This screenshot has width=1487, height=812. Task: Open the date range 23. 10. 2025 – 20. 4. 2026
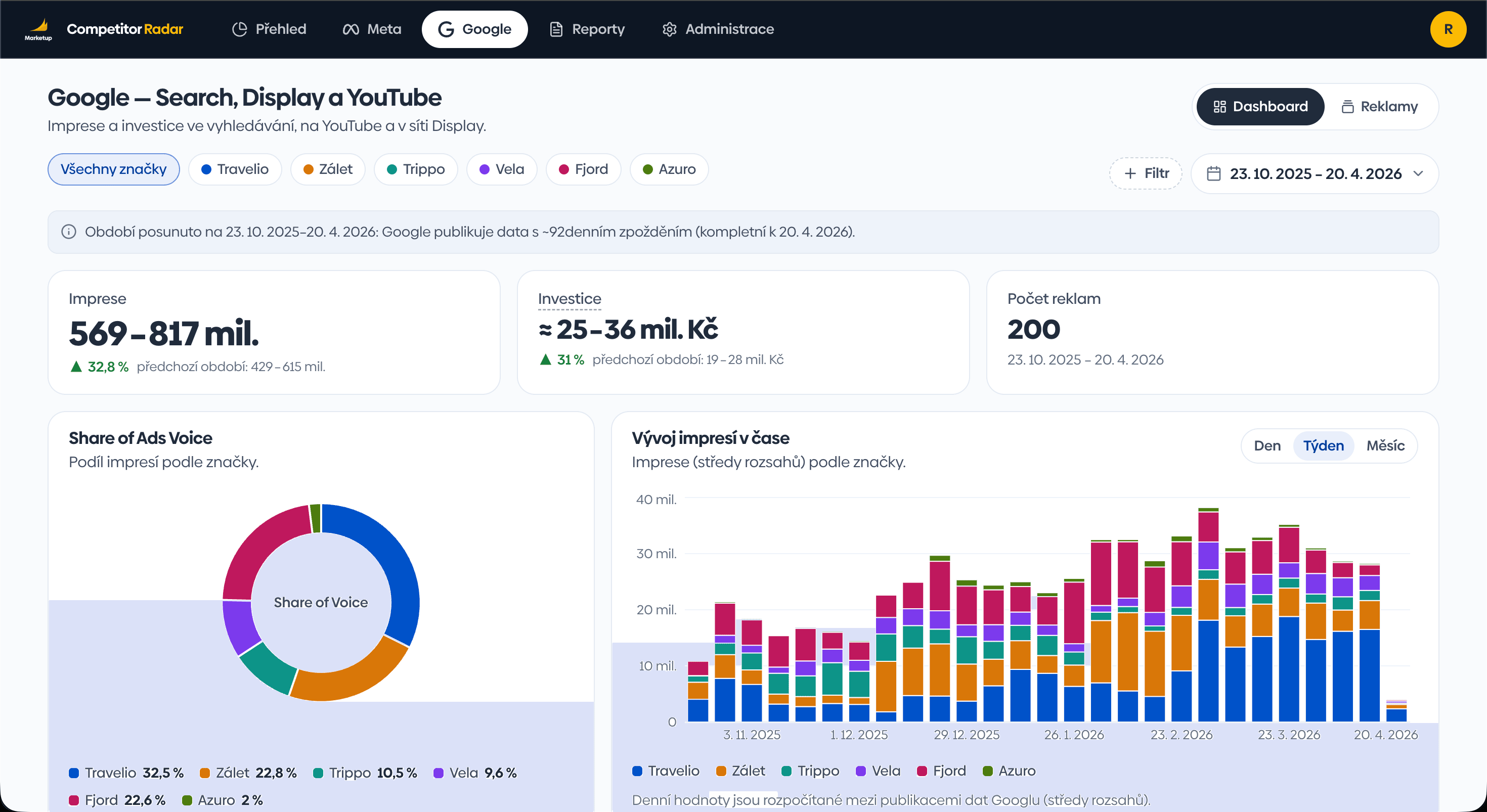(1315, 173)
